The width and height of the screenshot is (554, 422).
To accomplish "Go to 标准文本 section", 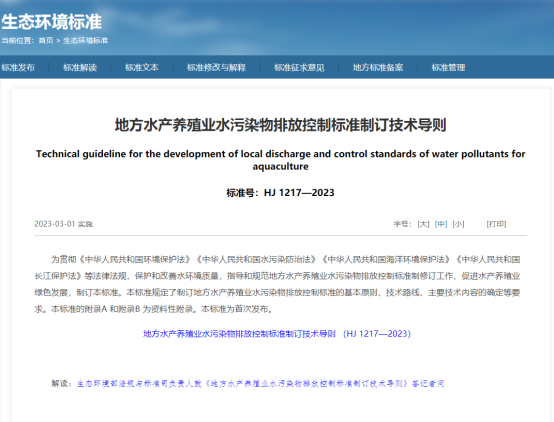I will click(x=142, y=67).
